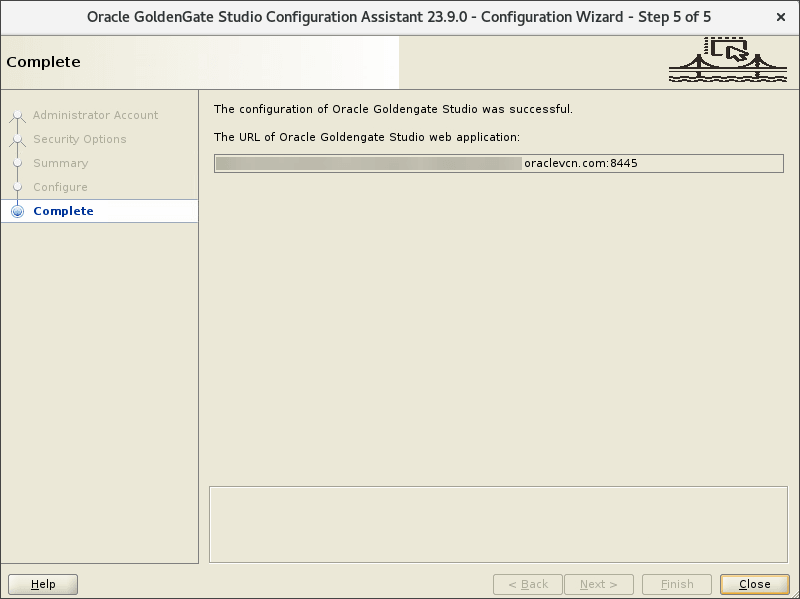Click the Administrator Account step node icon
Screen dimensions: 800x599
click(17, 115)
